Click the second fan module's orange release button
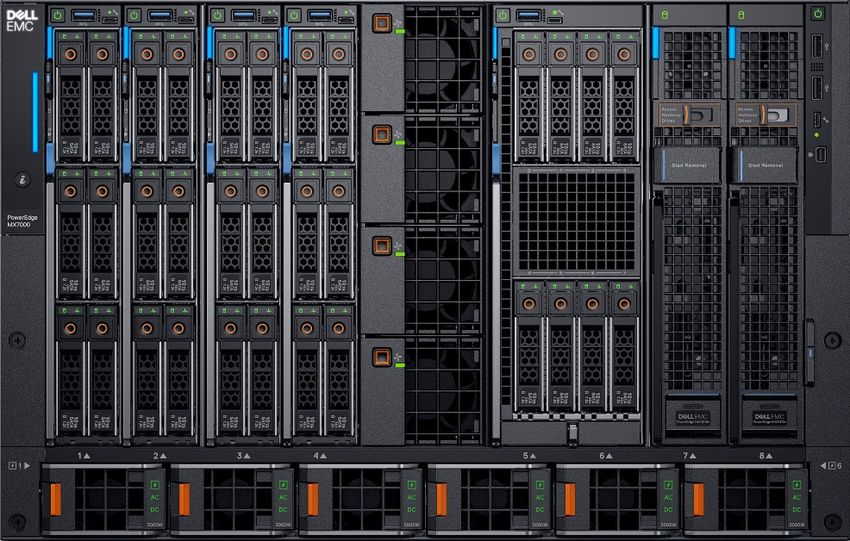Image resolution: width=850 pixels, height=541 pixels. coord(382,134)
